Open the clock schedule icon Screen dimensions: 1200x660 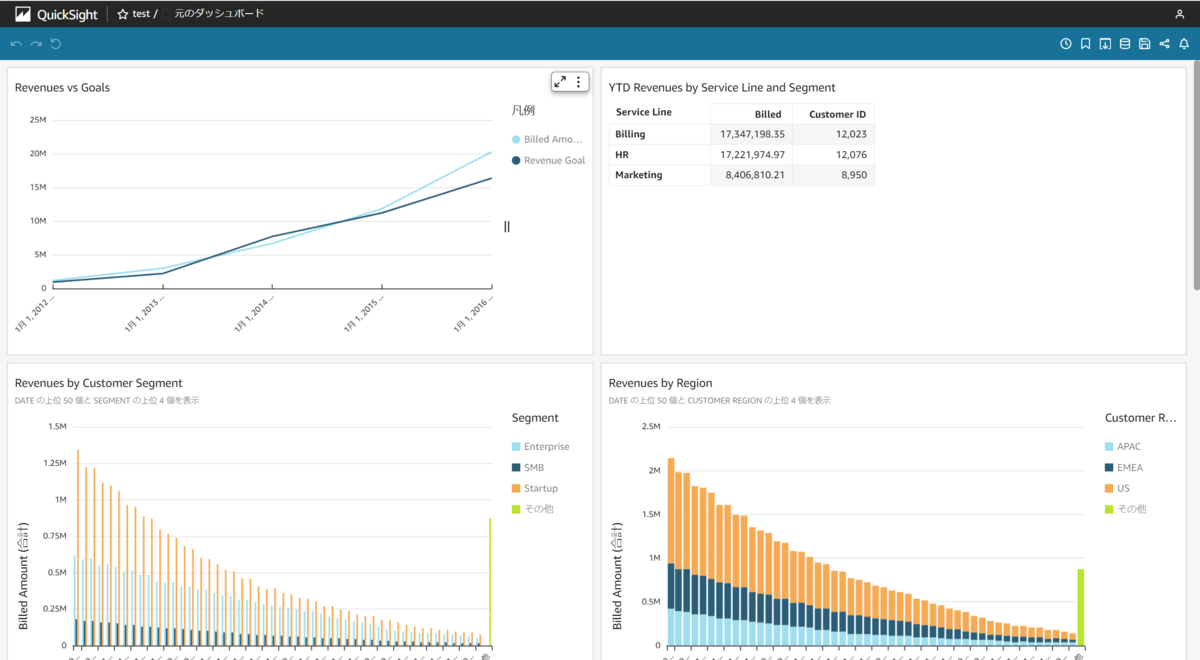[x=1066, y=44]
